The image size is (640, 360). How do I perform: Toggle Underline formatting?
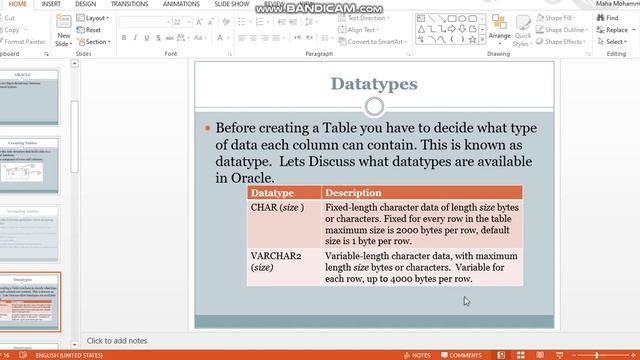[x=147, y=38]
